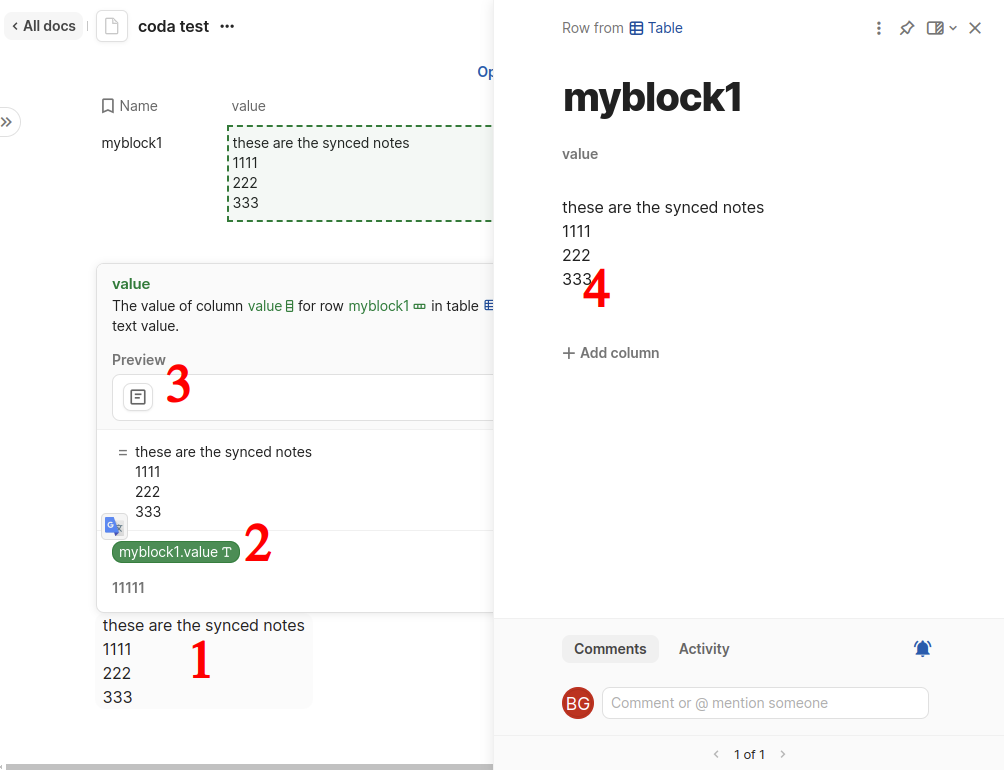
Task: Switch to the Activity tab
Action: pyautogui.click(x=704, y=649)
